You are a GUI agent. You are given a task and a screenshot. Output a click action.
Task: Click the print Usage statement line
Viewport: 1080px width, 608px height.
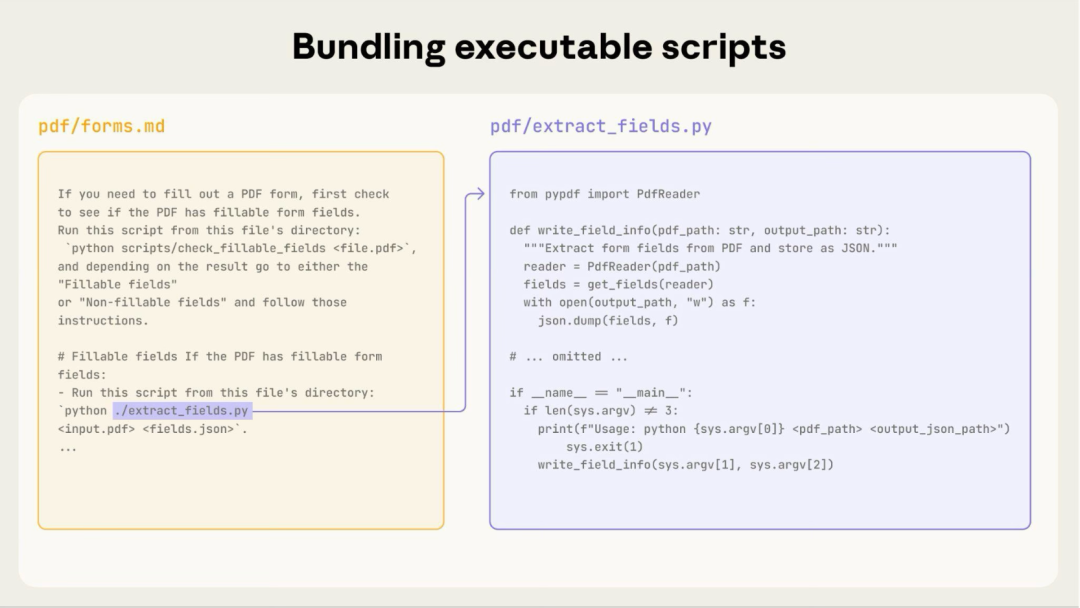click(x=773, y=429)
